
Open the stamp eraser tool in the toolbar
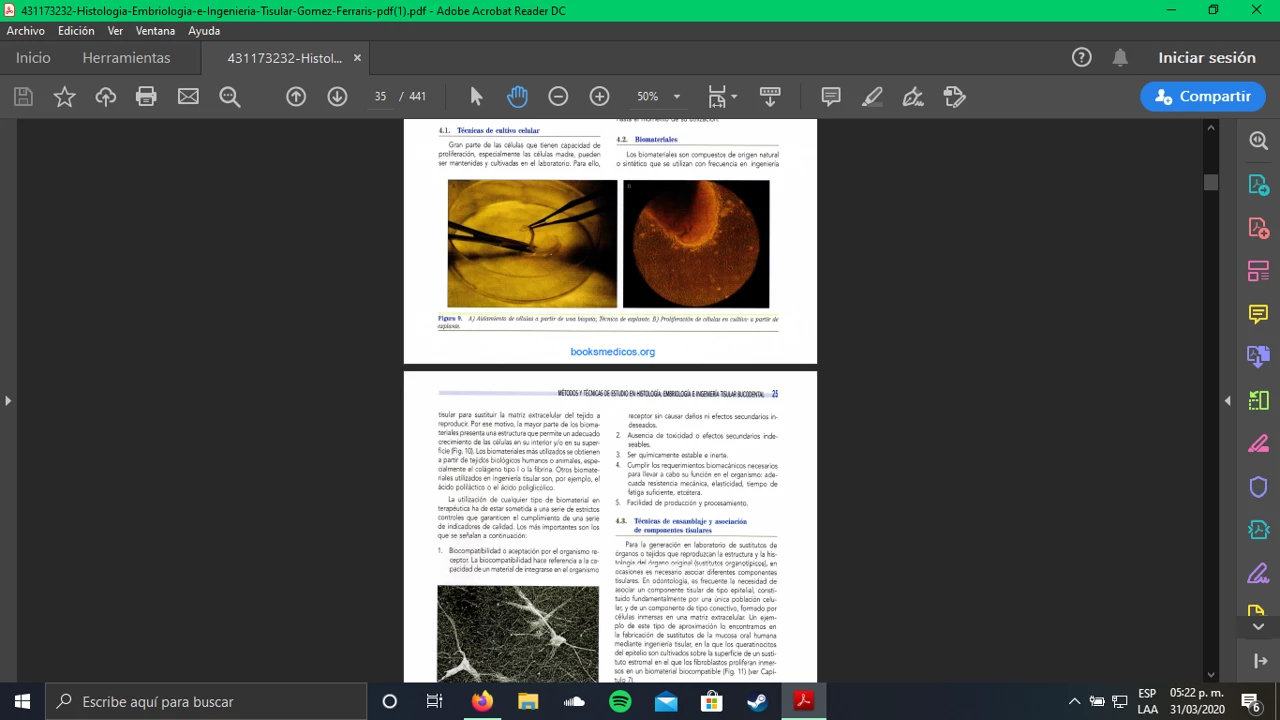pos(954,97)
